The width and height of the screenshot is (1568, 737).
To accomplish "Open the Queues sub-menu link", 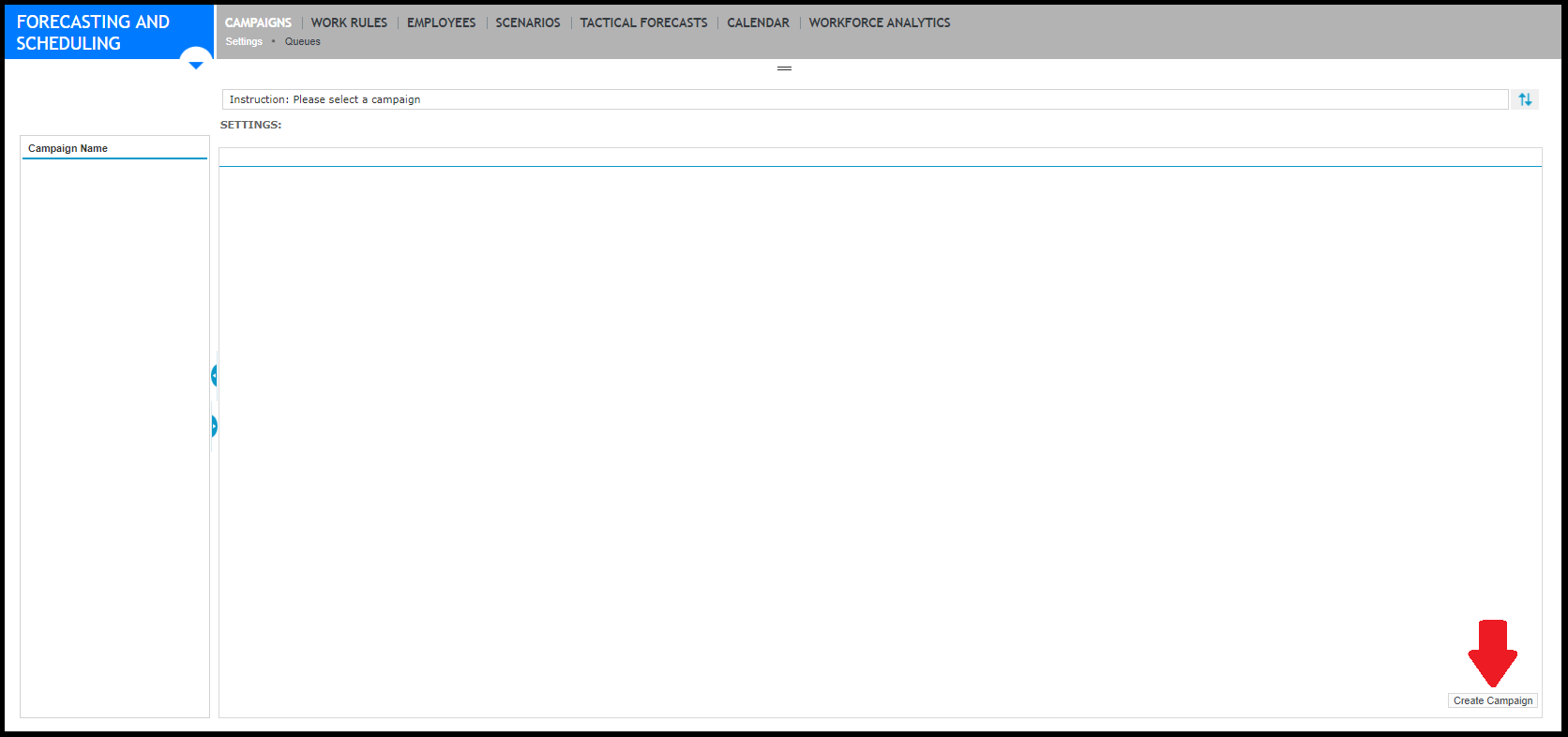I will [302, 41].
